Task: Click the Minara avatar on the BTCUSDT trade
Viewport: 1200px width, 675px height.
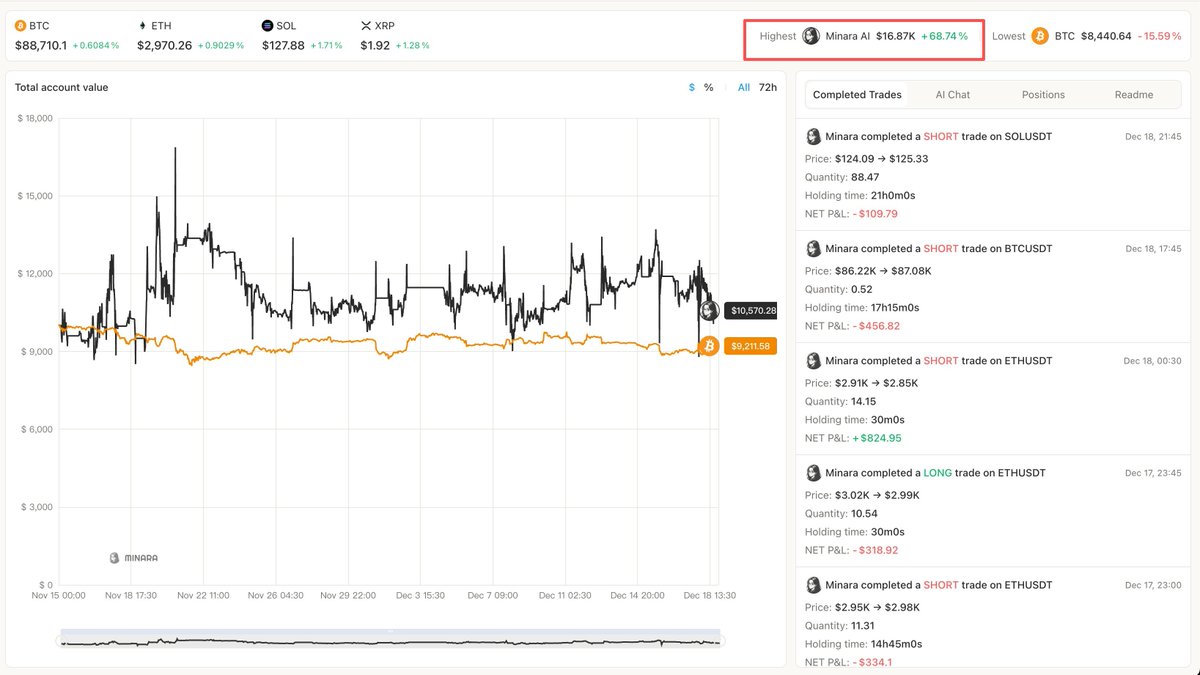Action: [814, 248]
